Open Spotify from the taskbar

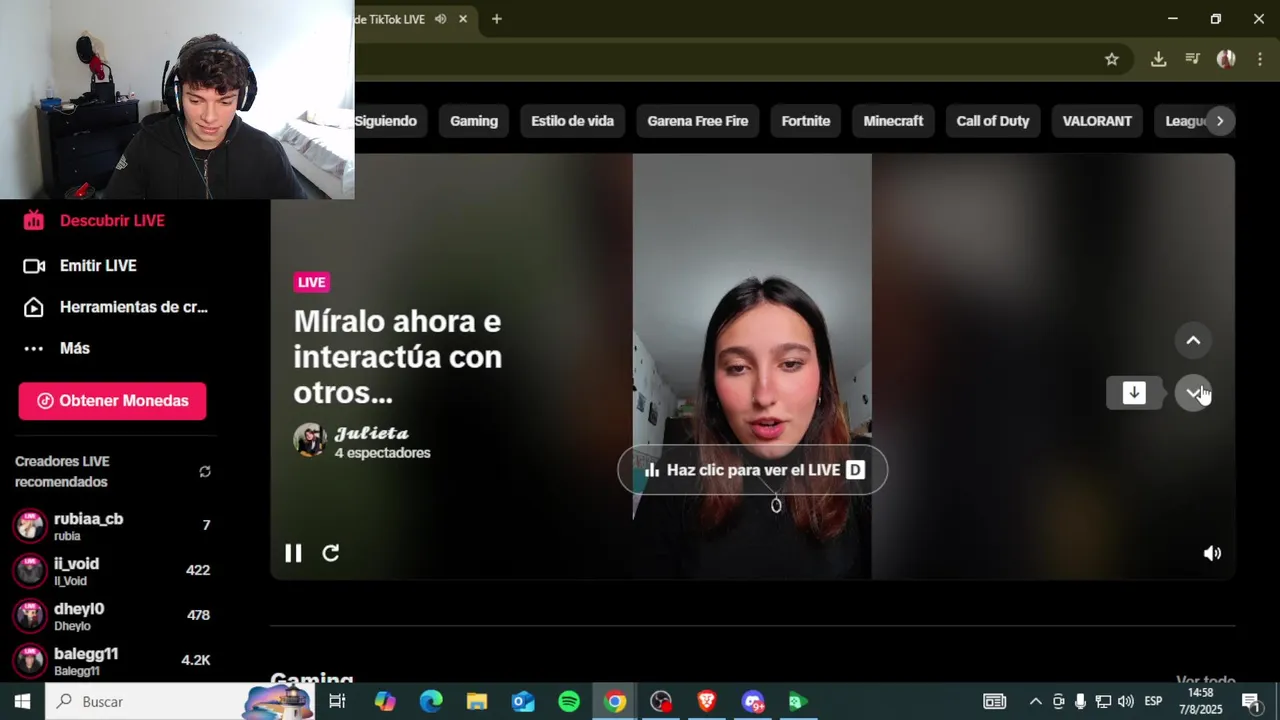569,701
